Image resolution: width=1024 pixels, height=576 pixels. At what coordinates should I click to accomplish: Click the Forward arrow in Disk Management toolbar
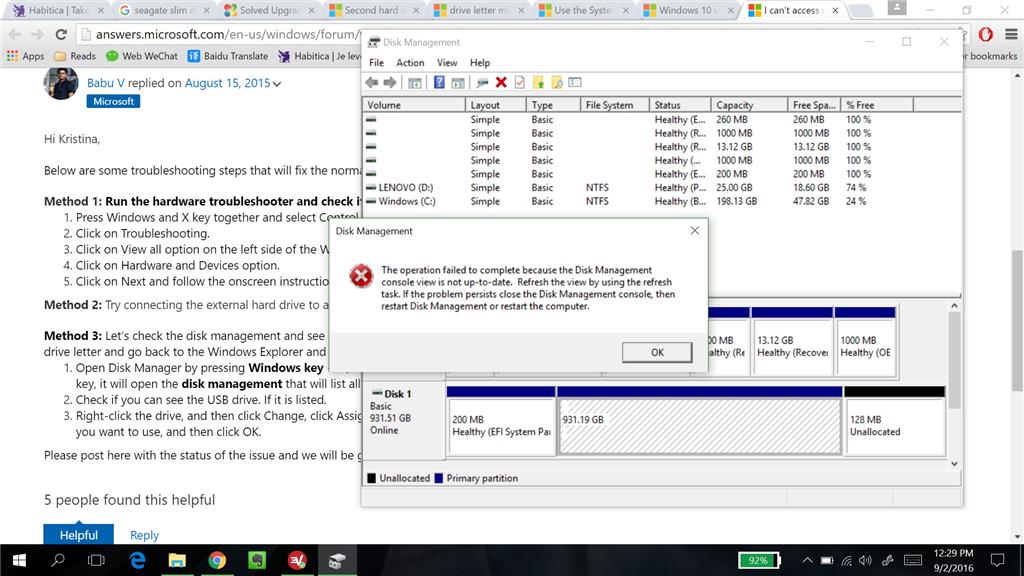(x=390, y=82)
